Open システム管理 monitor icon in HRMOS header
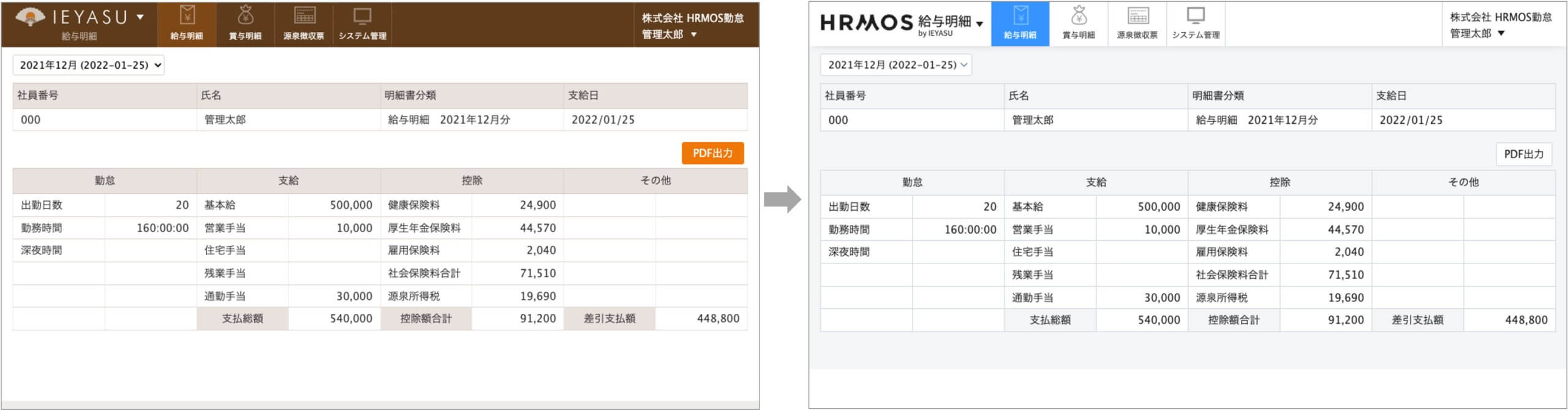 1196,15
